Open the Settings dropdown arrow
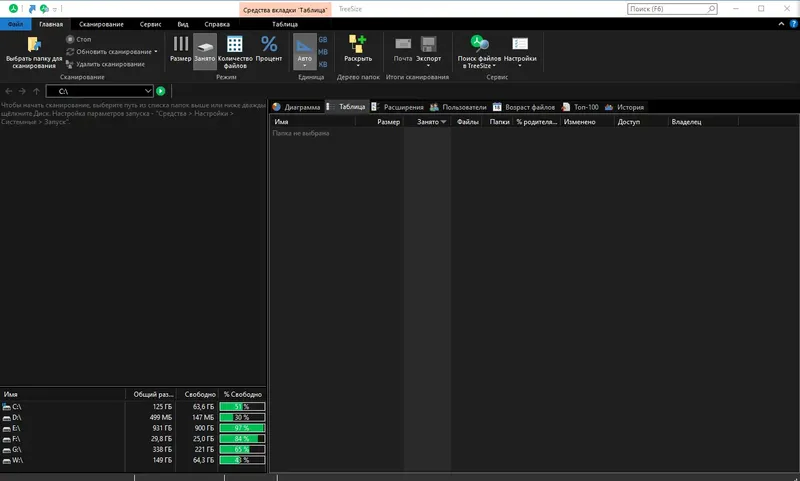The width and height of the screenshot is (800, 481). [520, 66]
